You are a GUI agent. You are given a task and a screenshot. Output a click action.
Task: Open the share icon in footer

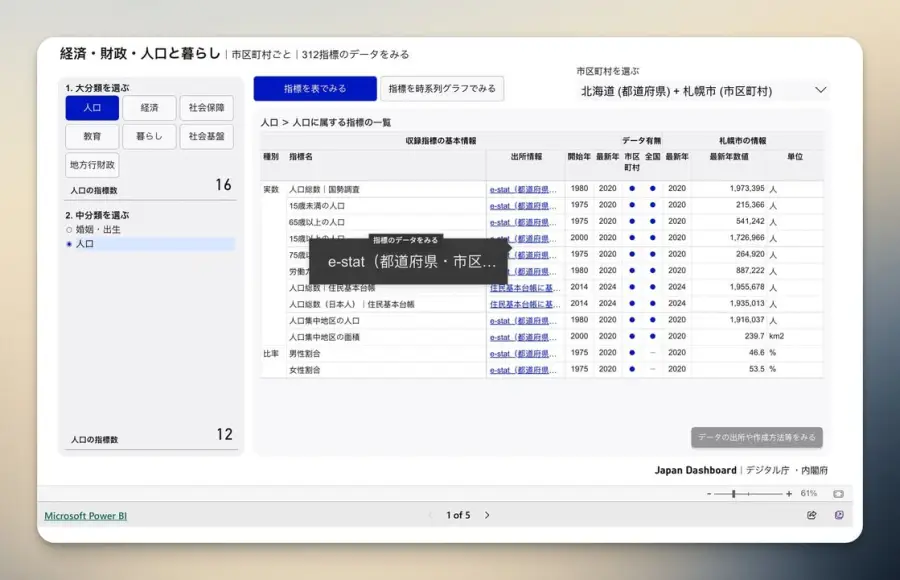click(x=812, y=515)
